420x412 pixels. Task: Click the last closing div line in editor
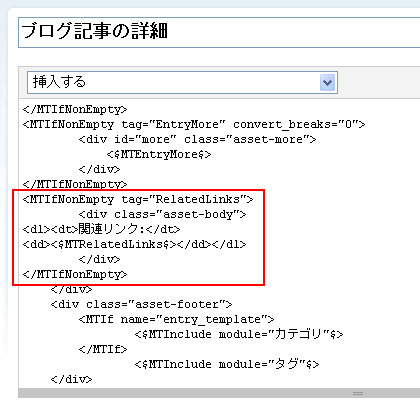tap(71, 379)
